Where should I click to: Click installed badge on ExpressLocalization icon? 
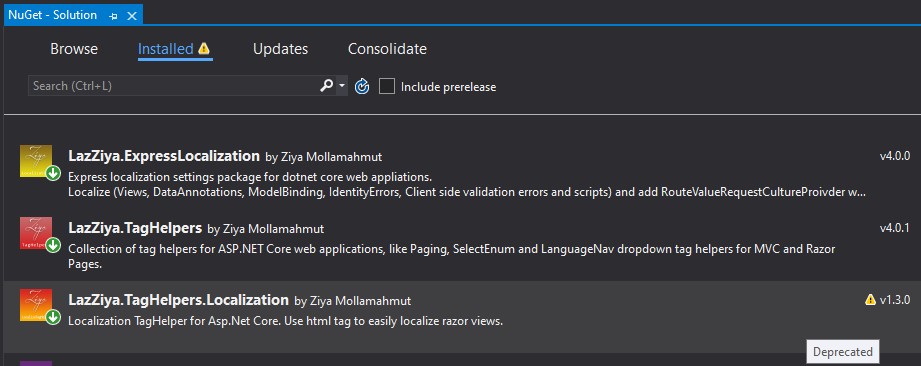(x=53, y=173)
